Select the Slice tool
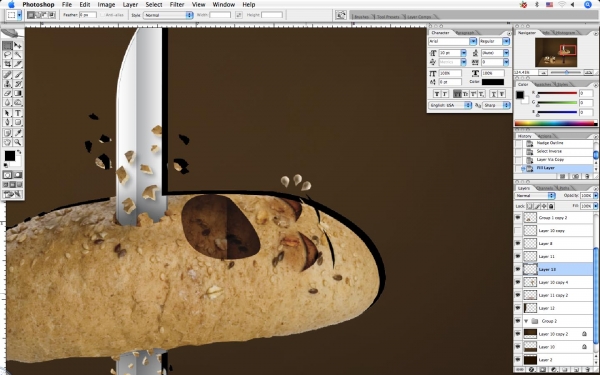Viewport: 600px width, 375px height. point(18,64)
